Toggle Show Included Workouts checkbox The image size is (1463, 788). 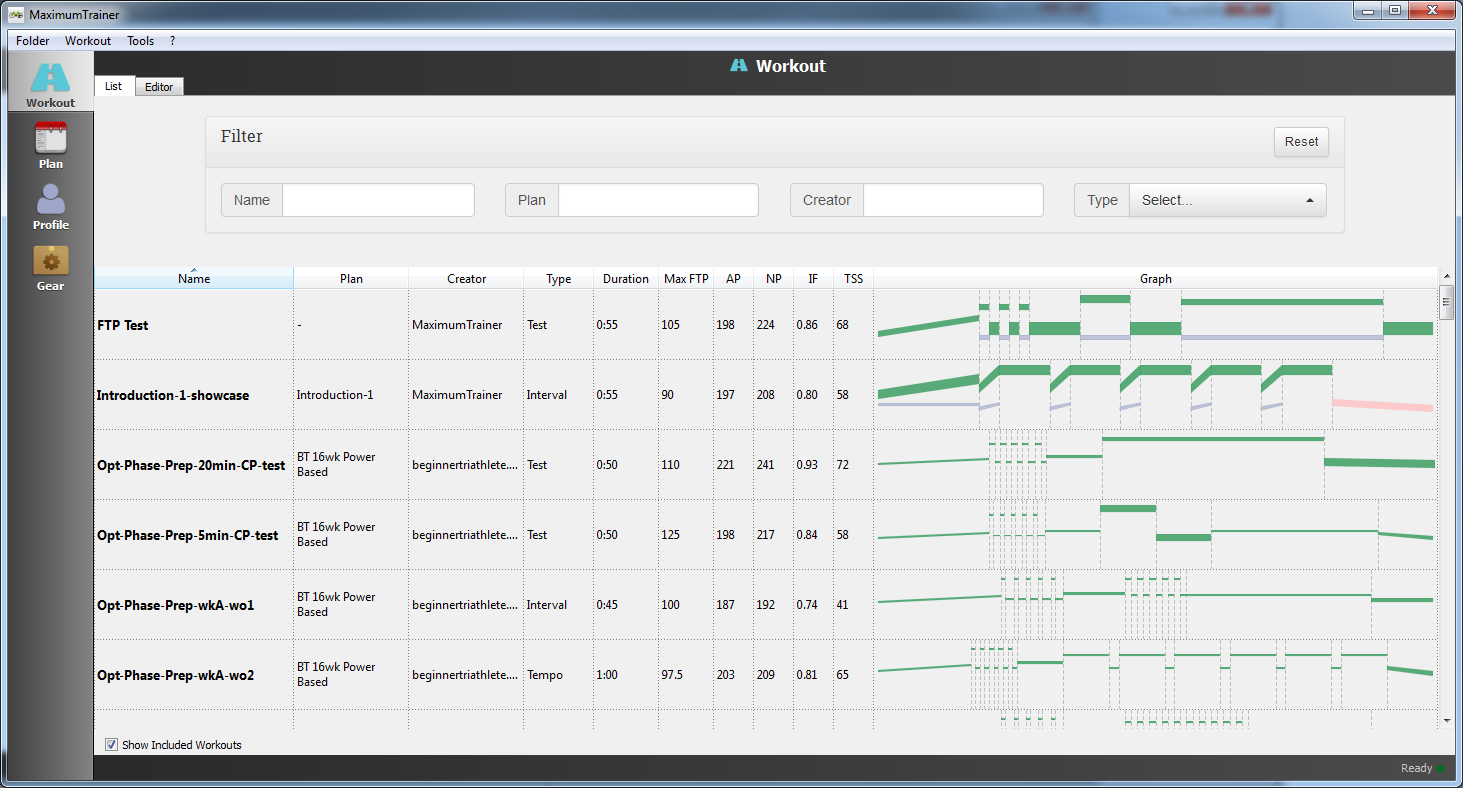click(111, 744)
